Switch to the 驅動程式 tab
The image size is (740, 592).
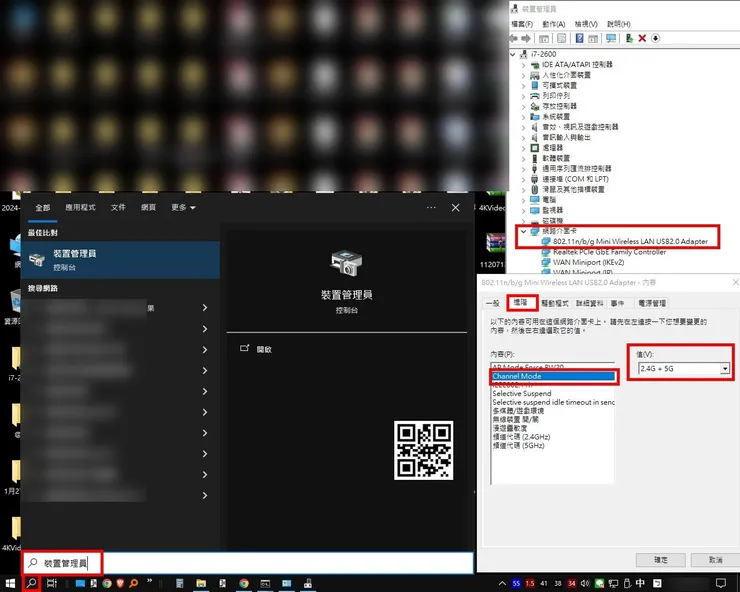click(x=555, y=303)
